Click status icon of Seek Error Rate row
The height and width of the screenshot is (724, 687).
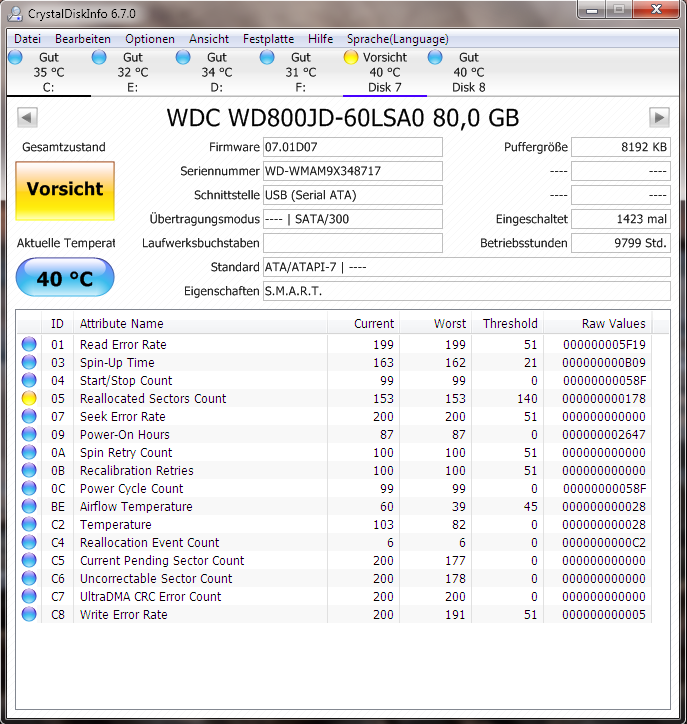pos(29,416)
